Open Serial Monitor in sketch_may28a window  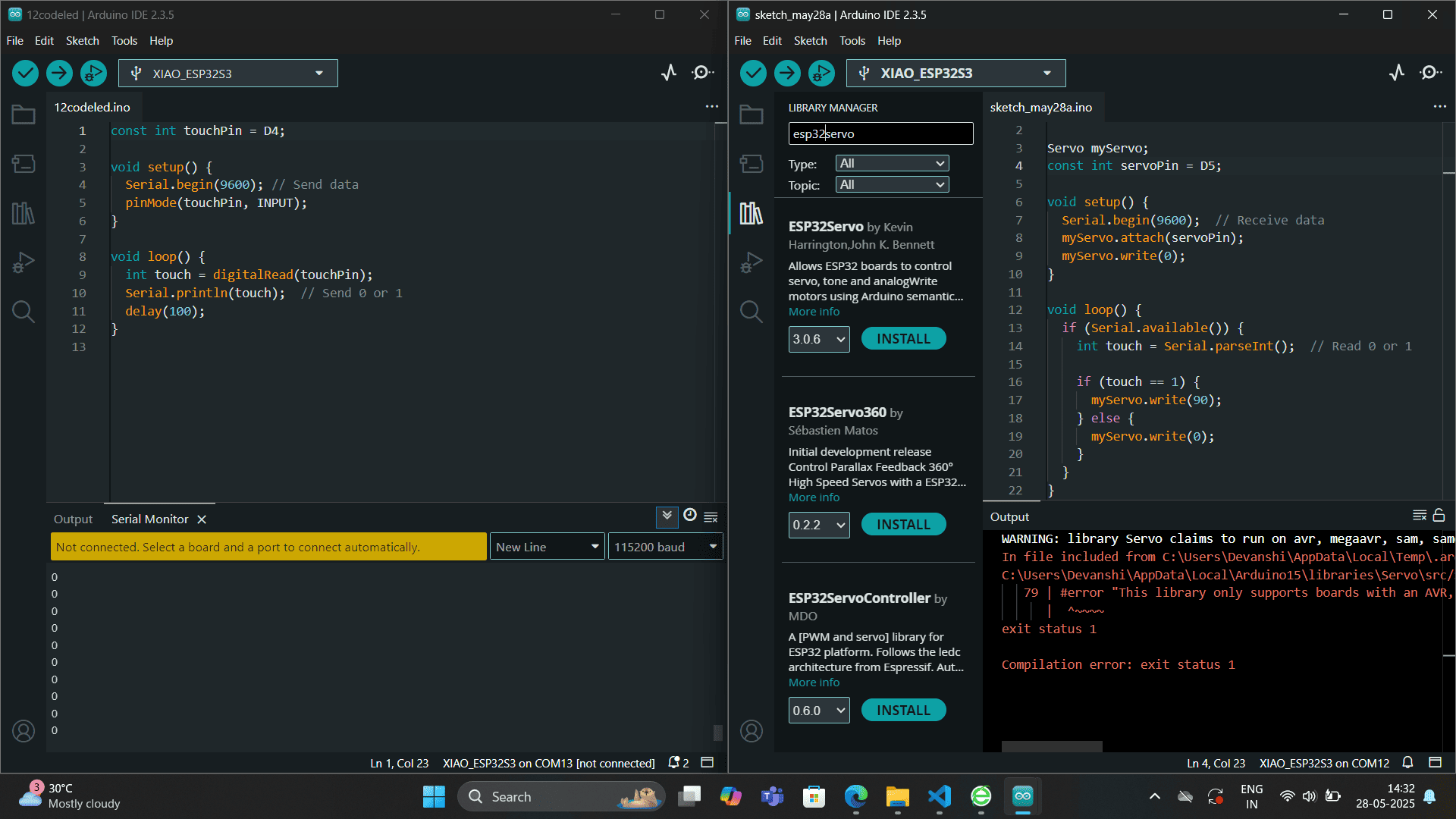tap(1430, 73)
